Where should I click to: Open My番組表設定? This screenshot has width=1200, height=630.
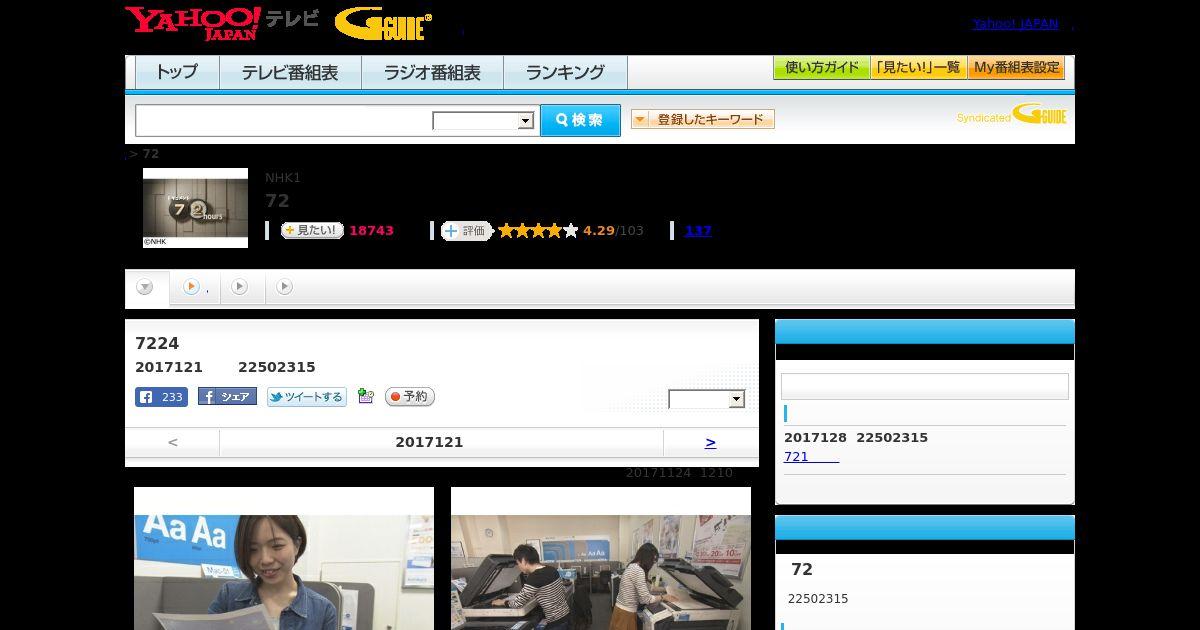1016,68
